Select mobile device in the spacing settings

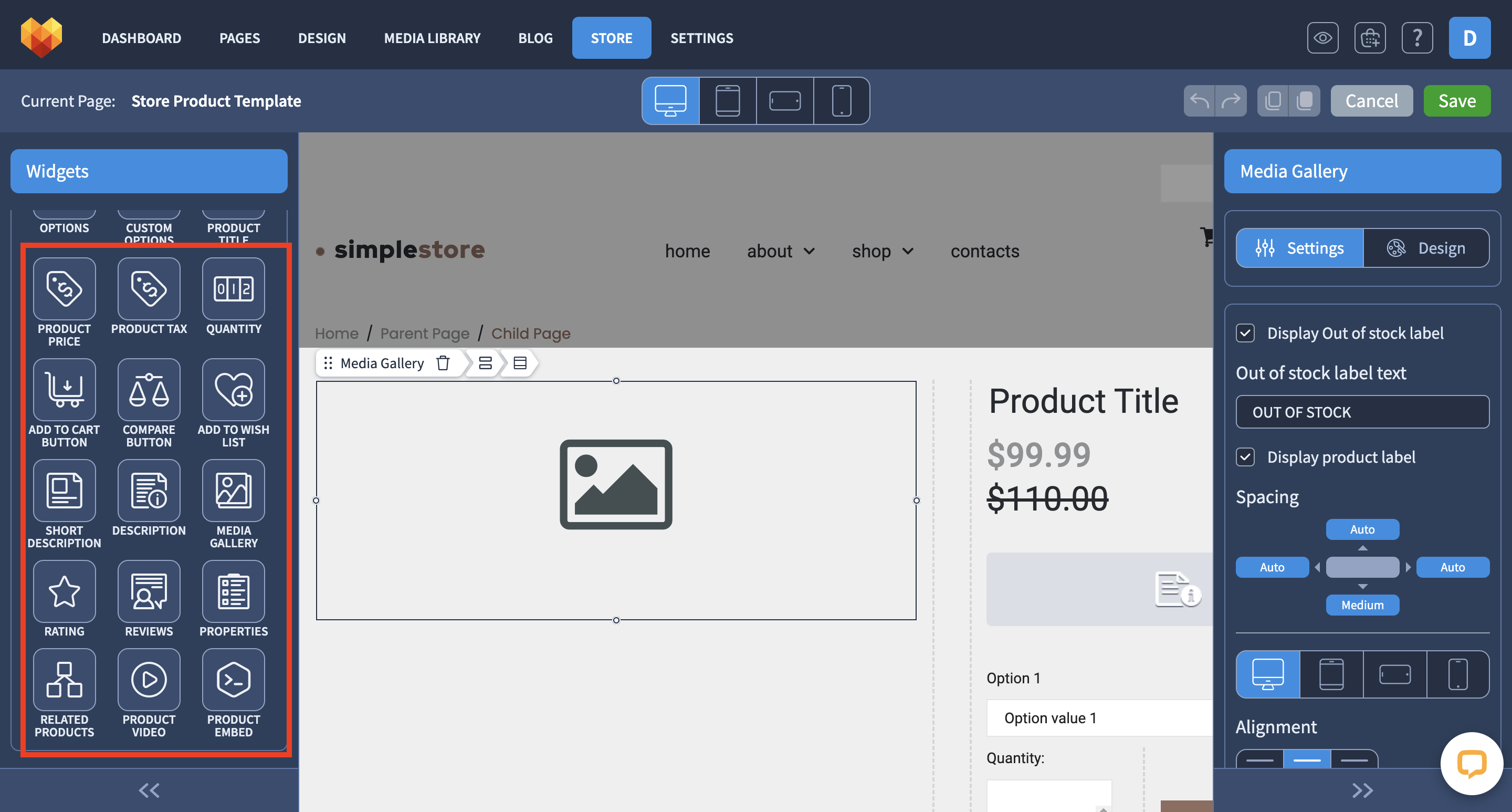[1457, 674]
